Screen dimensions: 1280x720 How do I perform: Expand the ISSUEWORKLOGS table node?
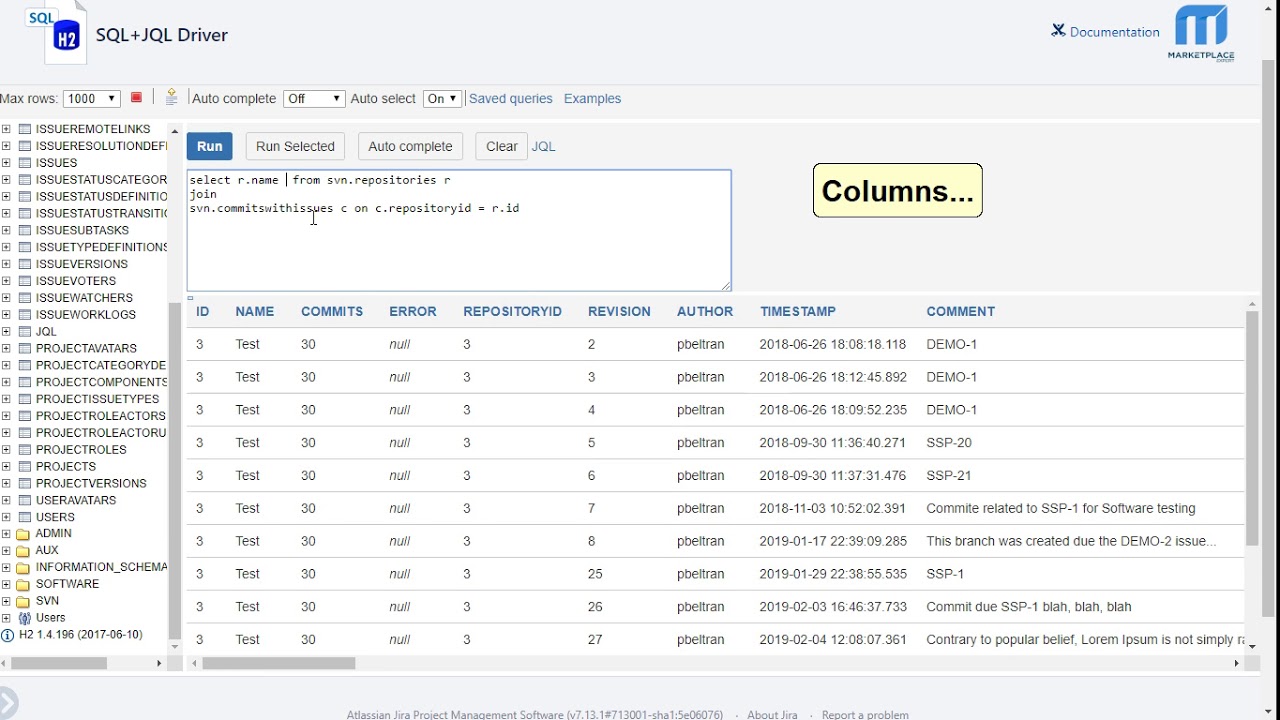pos(6,314)
